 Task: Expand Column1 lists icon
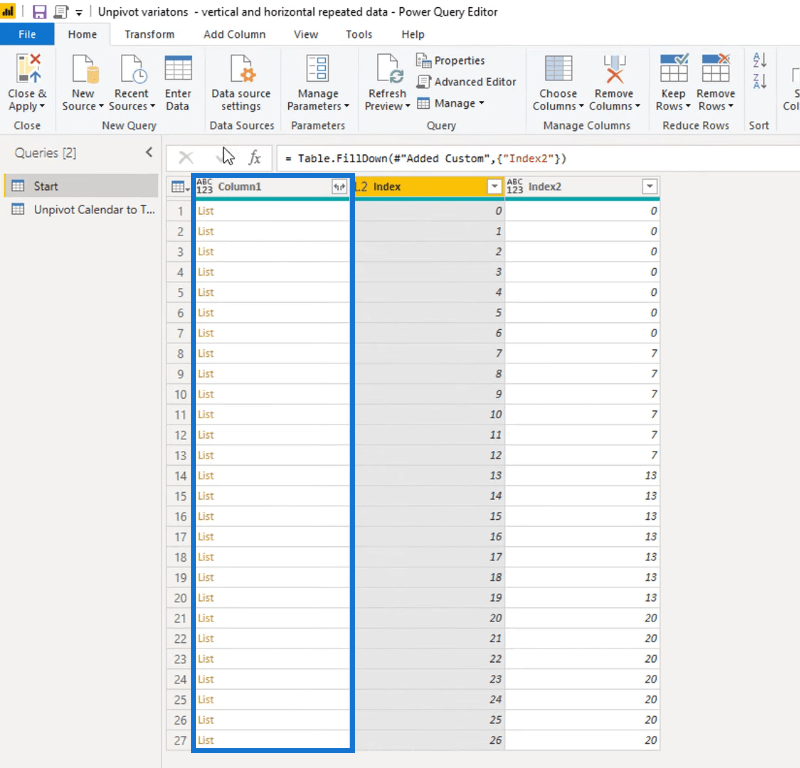(x=339, y=187)
